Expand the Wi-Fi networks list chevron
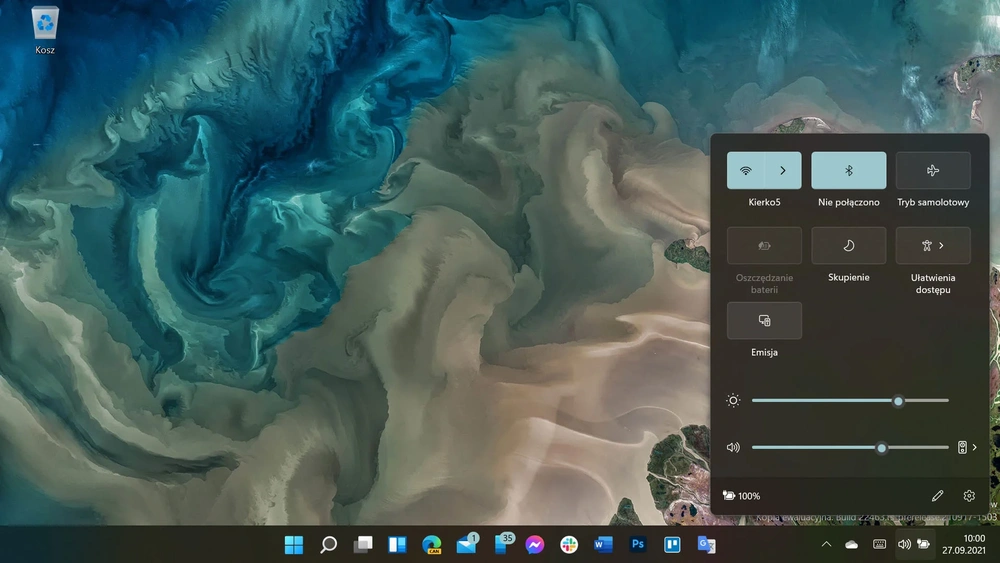This screenshot has height=563, width=1000. (x=783, y=170)
